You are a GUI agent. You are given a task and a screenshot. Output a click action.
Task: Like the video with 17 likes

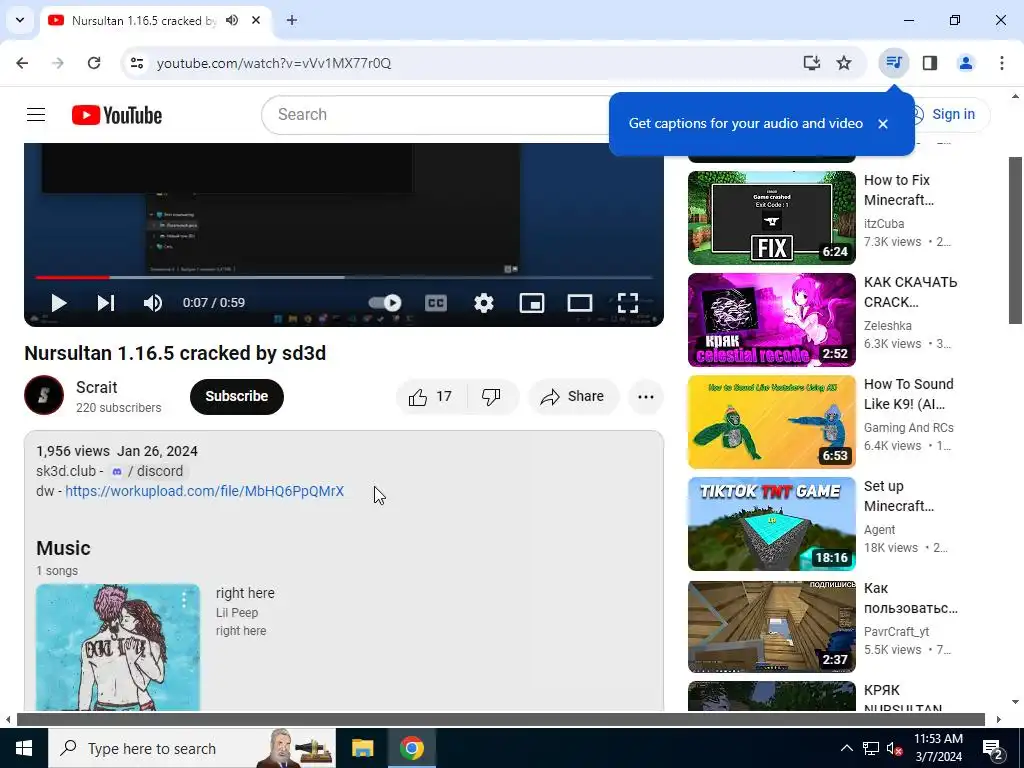click(430, 396)
